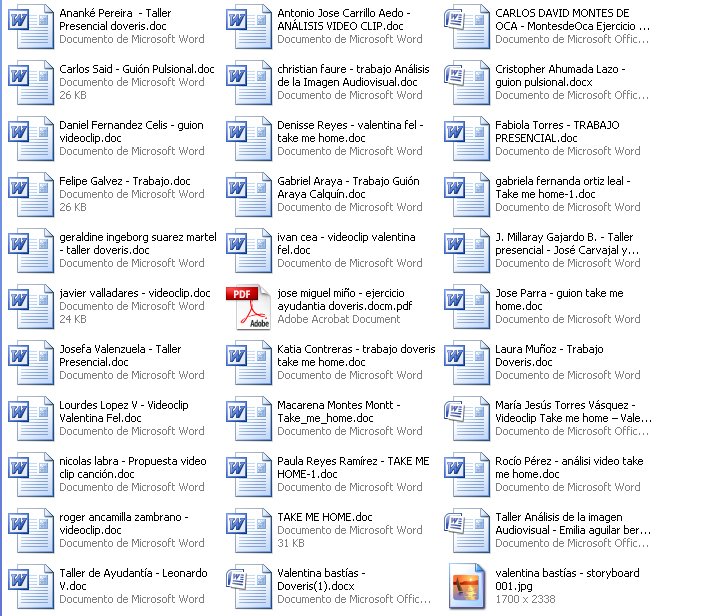Screen dimensions: 705x616
Task: Select Word icon for Felipe Galvez Trabajo.doc
Action: point(25,195)
